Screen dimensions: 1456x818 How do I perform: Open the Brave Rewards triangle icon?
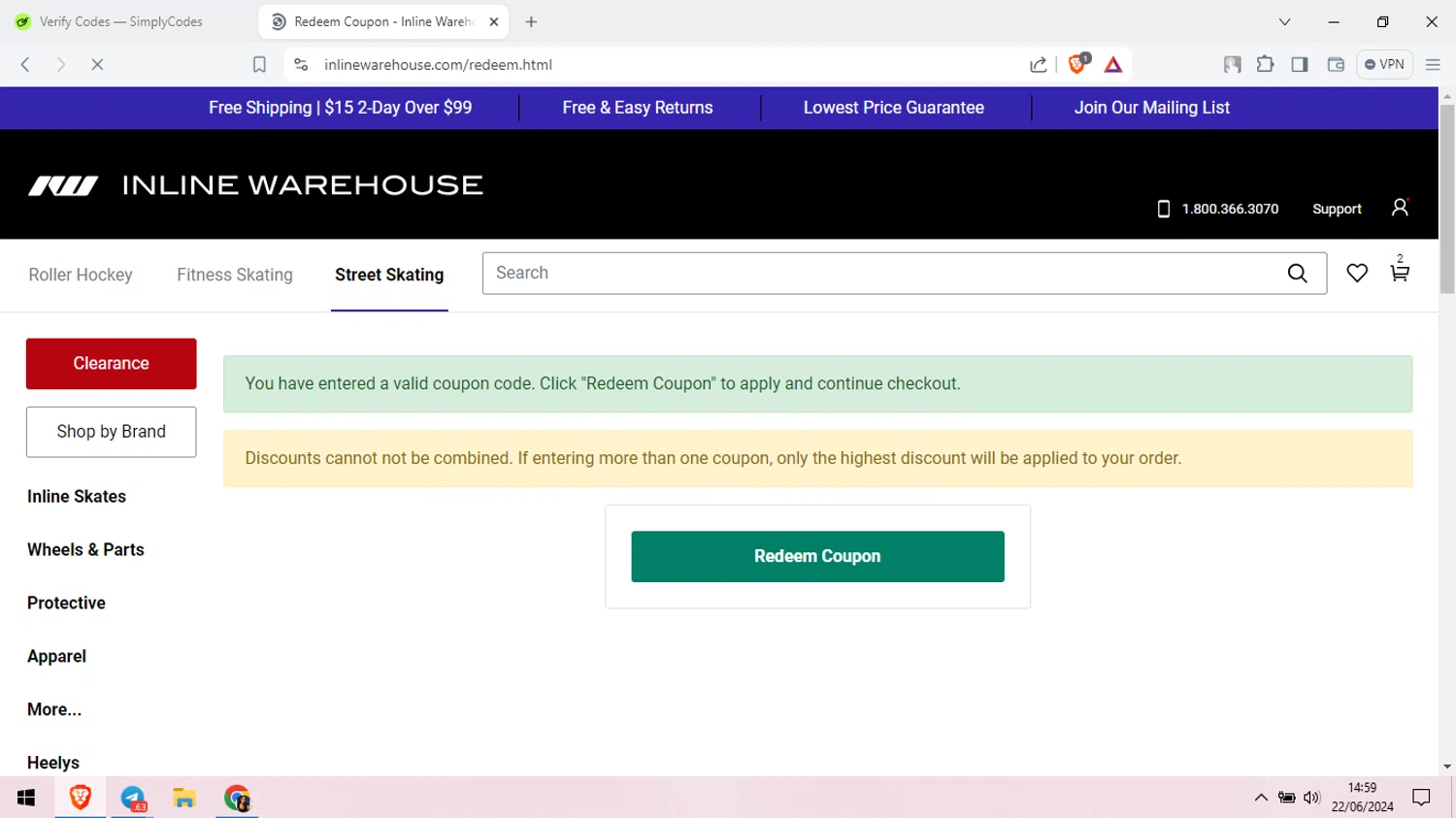coord(1113,64)
